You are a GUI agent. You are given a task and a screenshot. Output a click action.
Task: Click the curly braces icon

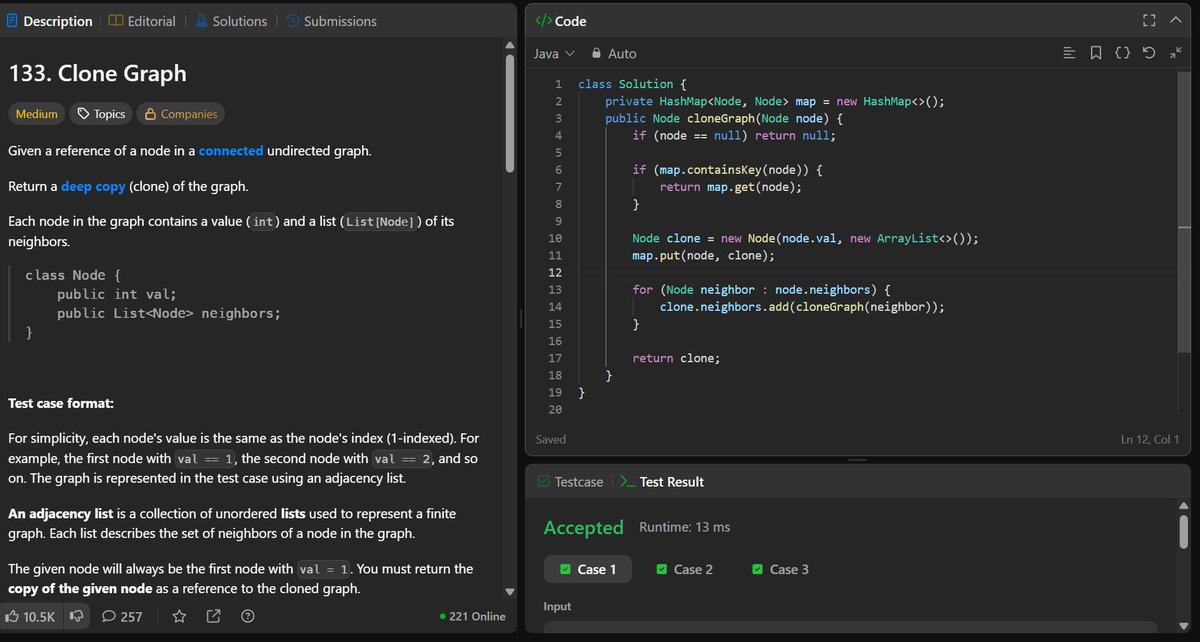pos(1123,53)
